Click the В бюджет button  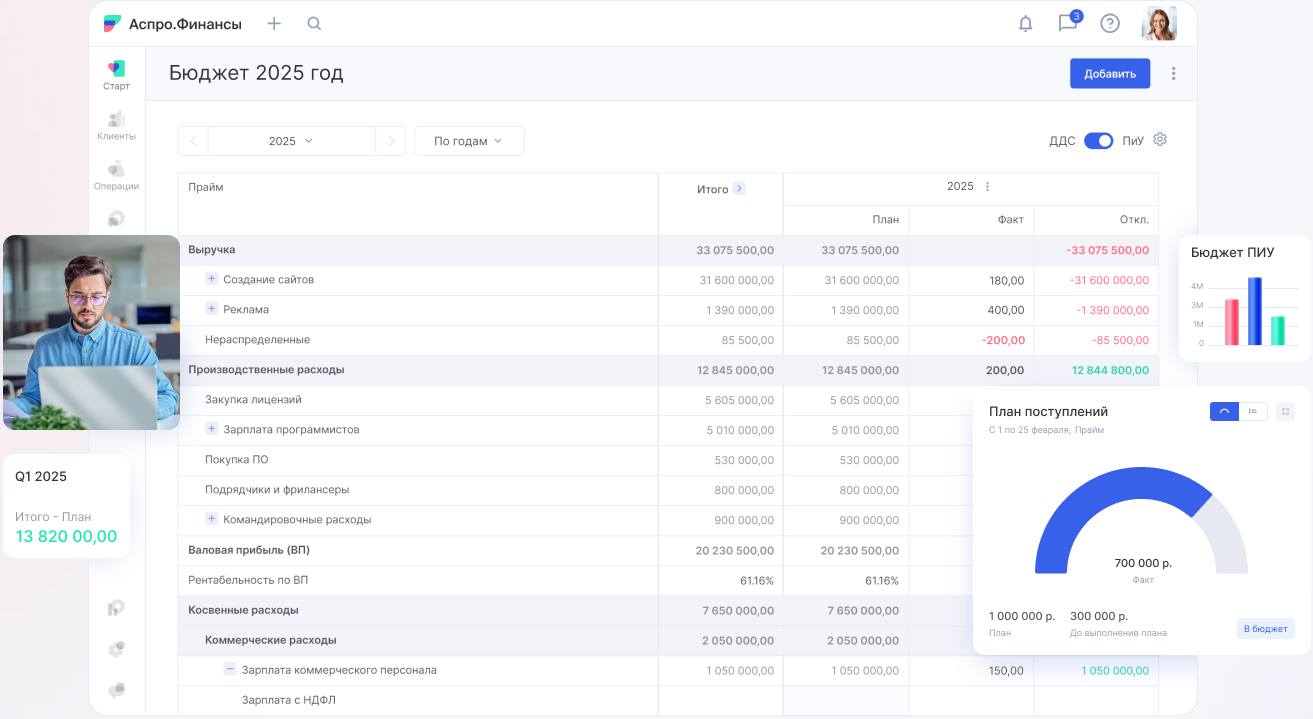click(x=1265, y=629)
